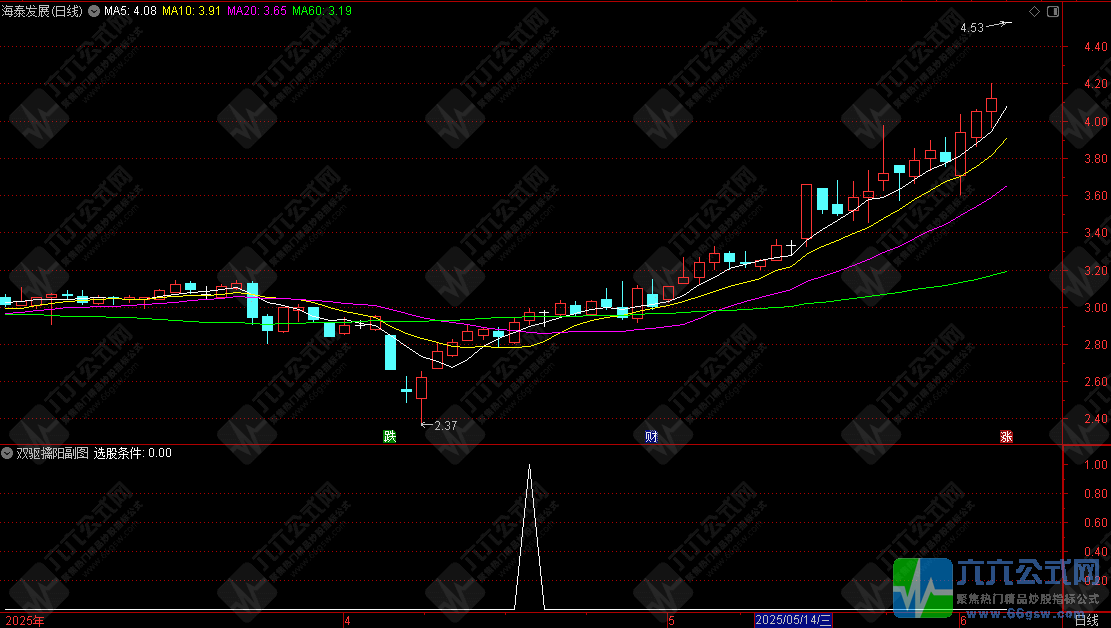Screen dimensions: 1111x628
Task: Open the 双驱擒阳副图 indicator dropdown arrow
Action: coord(8,453)
